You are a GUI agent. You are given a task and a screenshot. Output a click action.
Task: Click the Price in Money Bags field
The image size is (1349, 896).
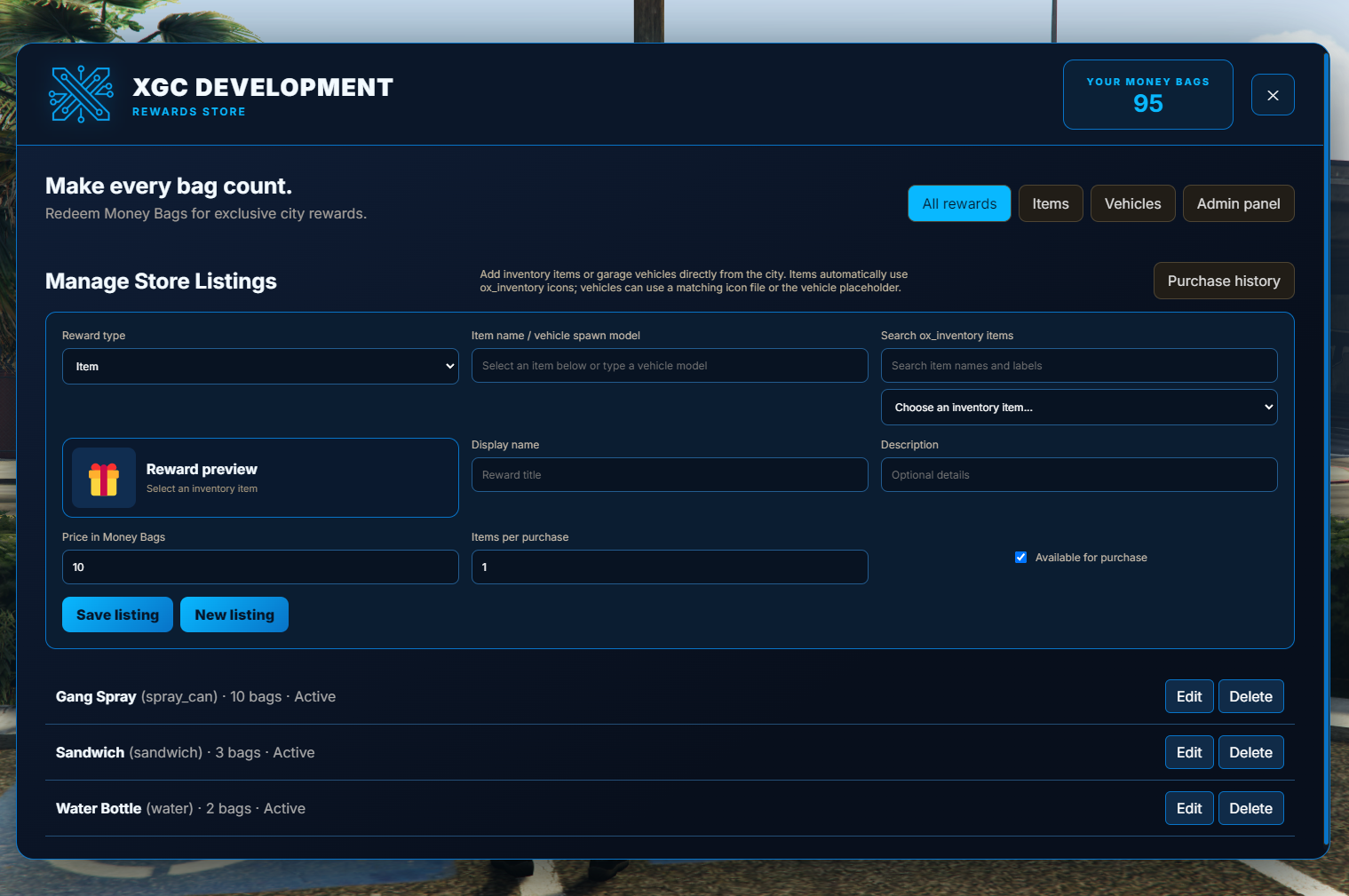[260, 567]
